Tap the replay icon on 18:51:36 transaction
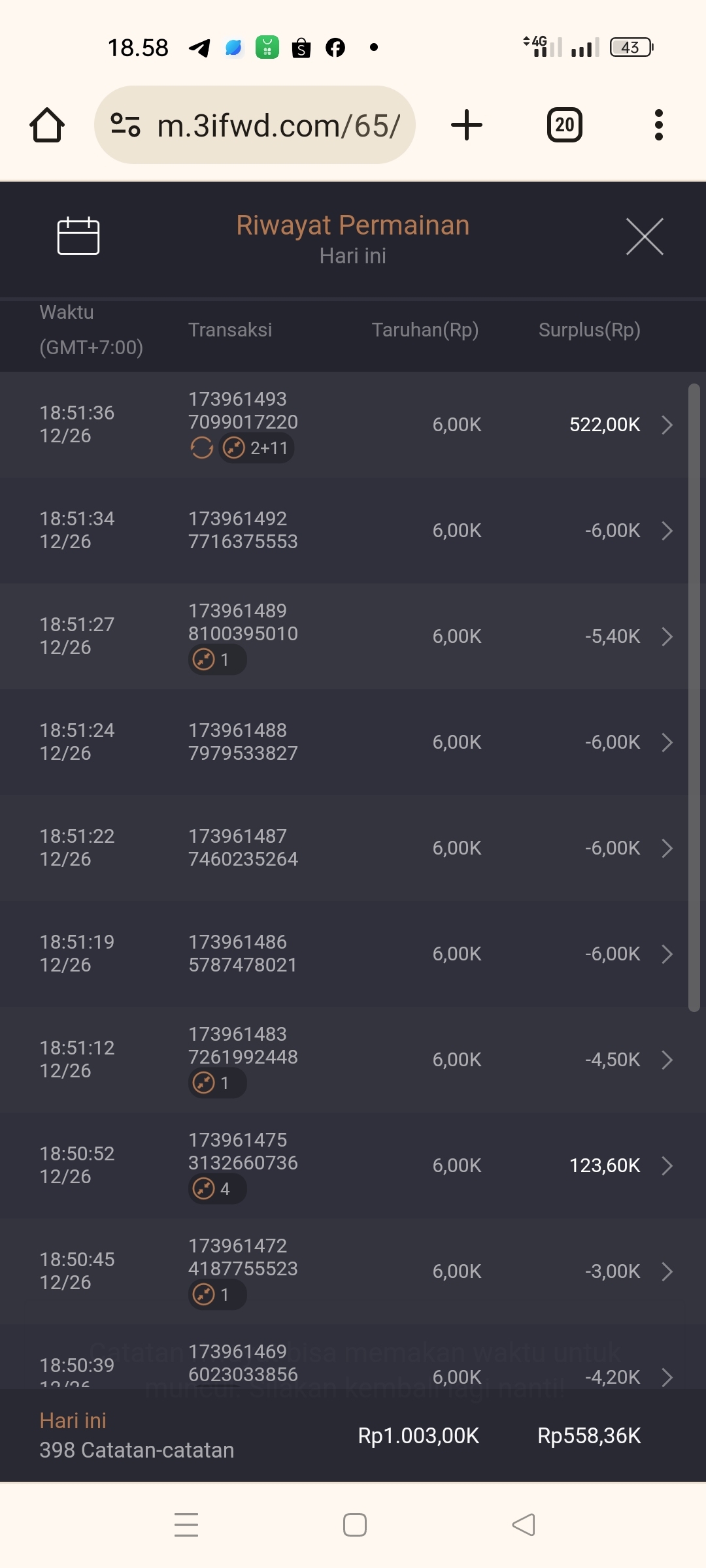The image size is (706, 1568). point(201,448)
